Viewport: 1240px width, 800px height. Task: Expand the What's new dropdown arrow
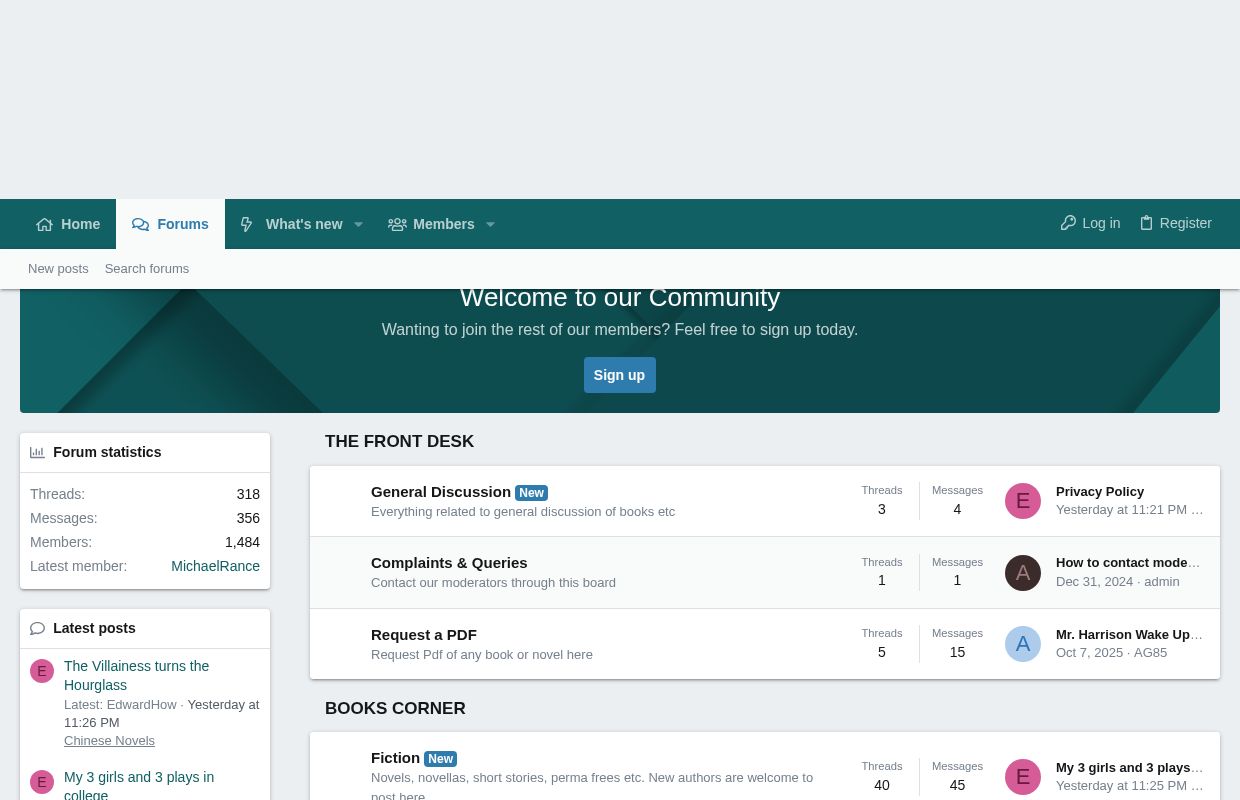pos(358,225)
